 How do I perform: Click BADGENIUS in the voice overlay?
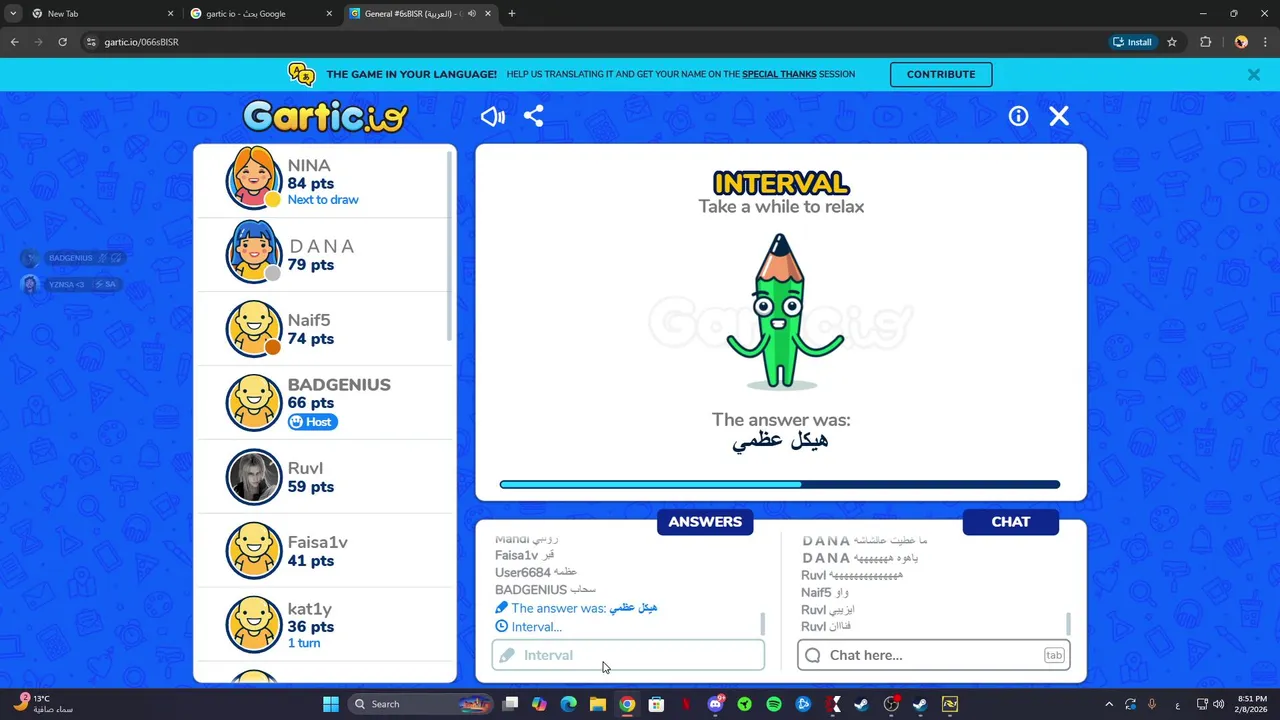click(73, 258)
